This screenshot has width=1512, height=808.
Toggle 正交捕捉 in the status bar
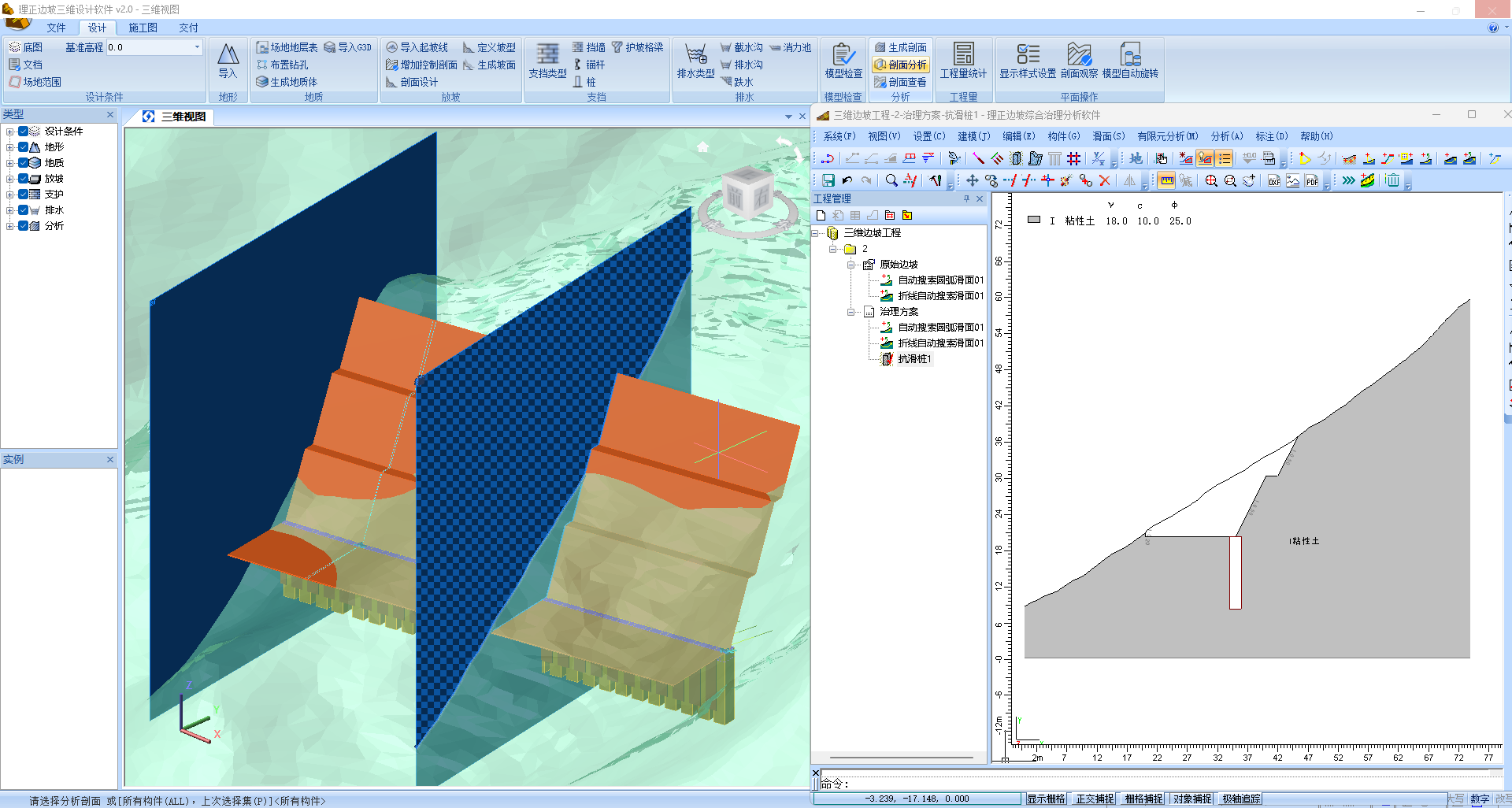1095,799
